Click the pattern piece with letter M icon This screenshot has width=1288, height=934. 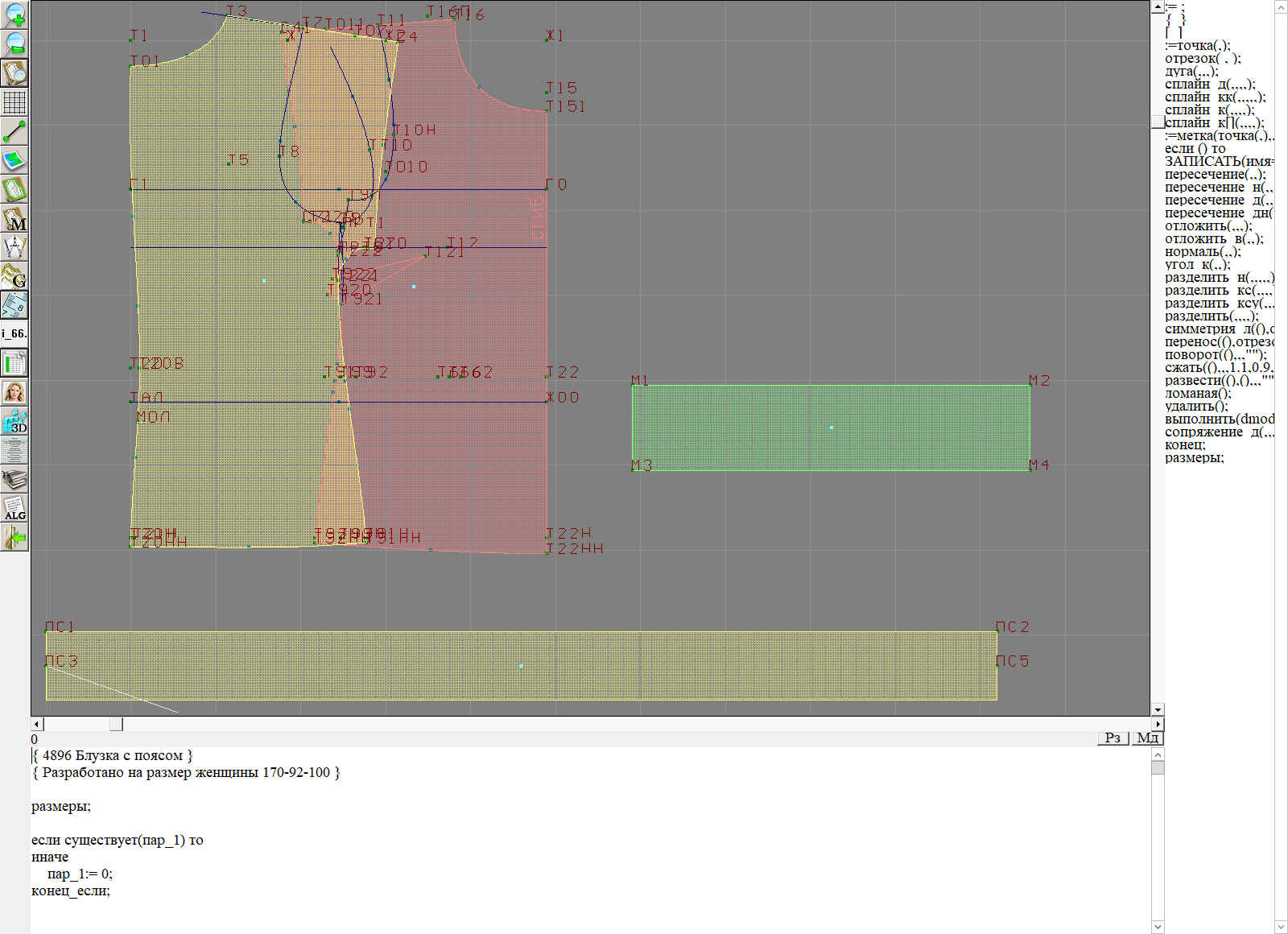[x=14, y=219]
